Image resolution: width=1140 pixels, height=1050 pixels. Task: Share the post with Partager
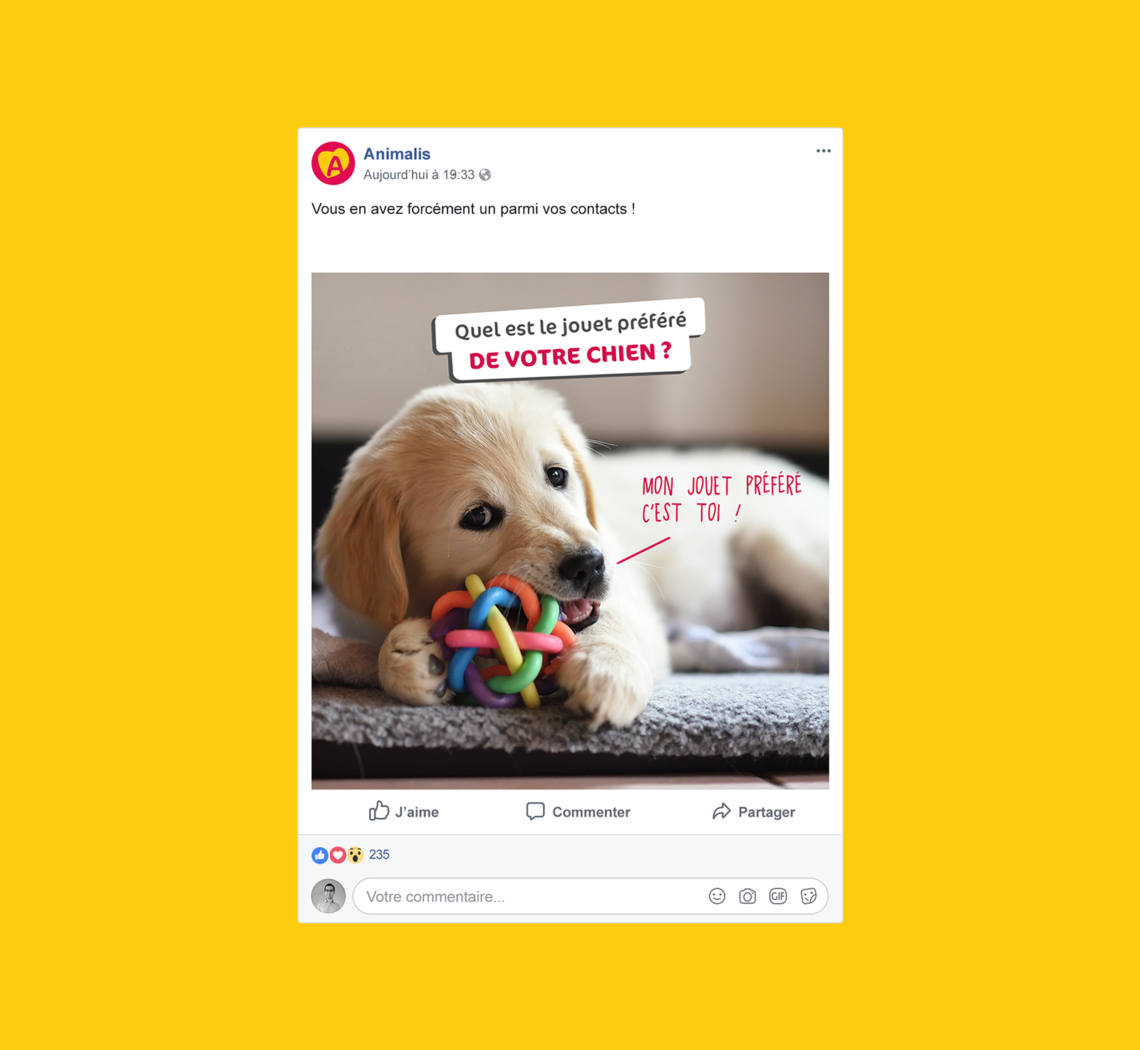(753, 811)
